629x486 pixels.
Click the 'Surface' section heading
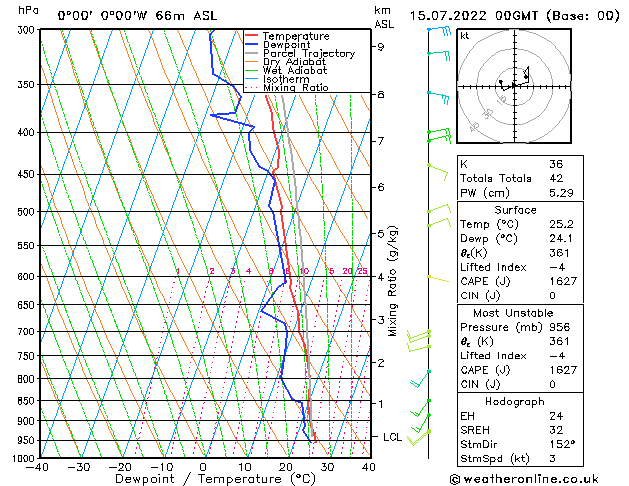(515, 210)
